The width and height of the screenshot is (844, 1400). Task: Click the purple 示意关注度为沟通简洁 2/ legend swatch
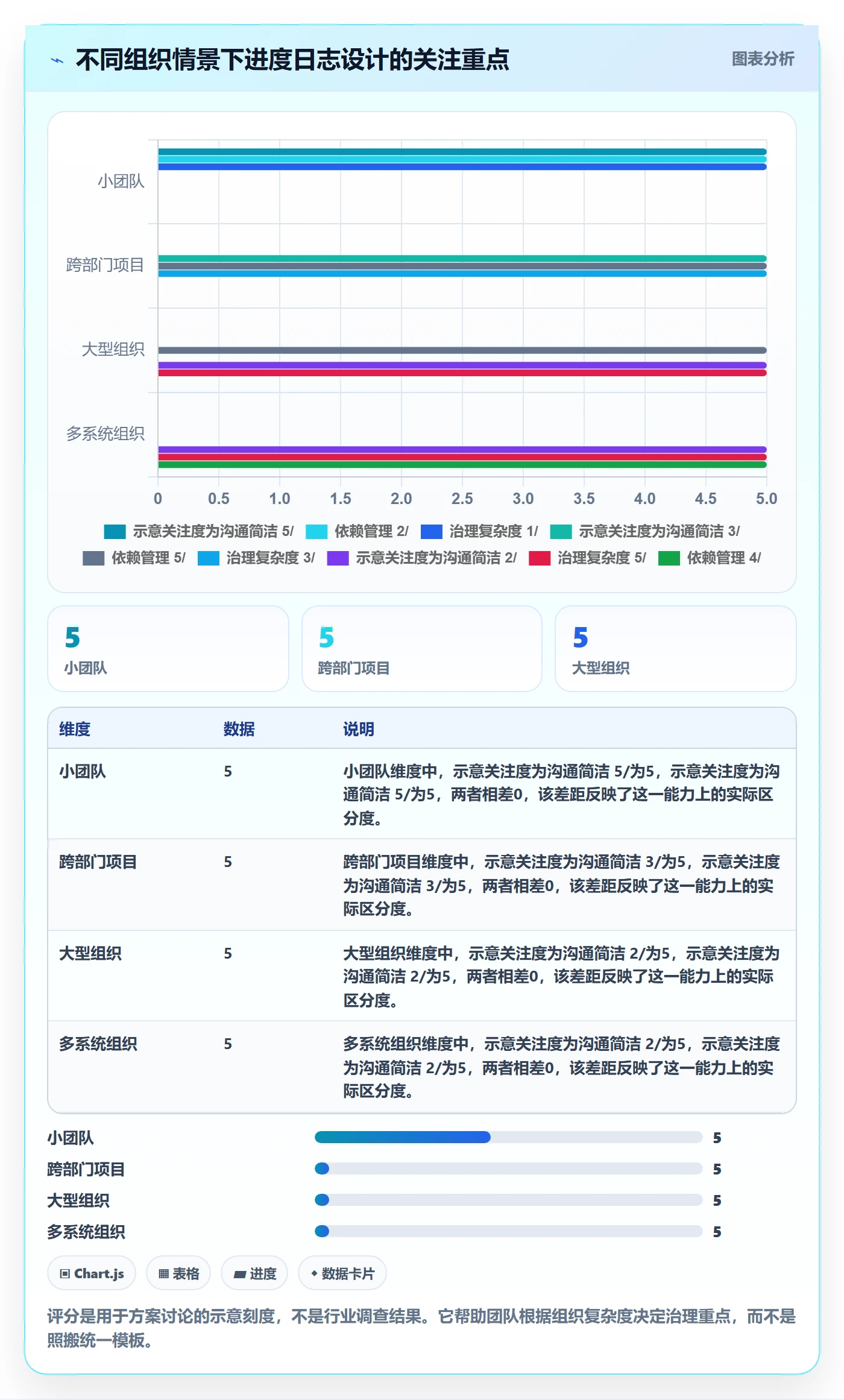338,558
